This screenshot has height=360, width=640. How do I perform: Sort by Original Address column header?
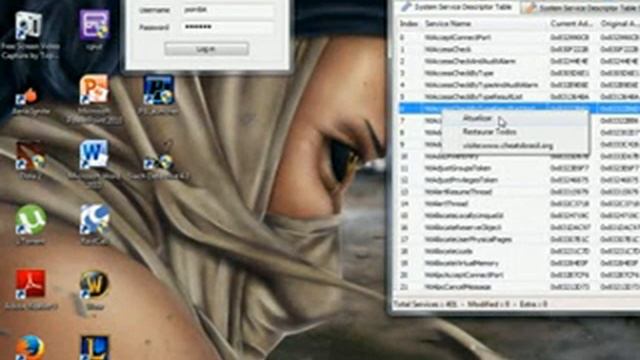[x=619, y=24]
